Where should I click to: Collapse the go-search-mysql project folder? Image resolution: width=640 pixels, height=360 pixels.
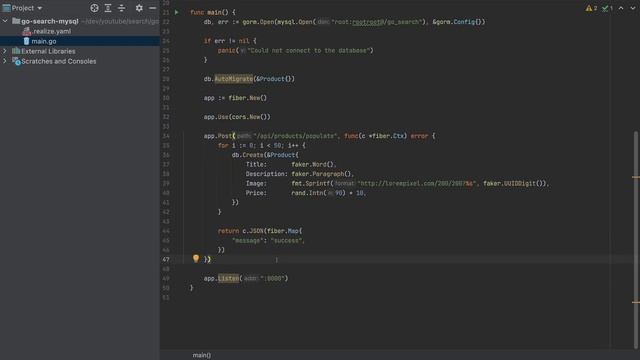point(5,21)
